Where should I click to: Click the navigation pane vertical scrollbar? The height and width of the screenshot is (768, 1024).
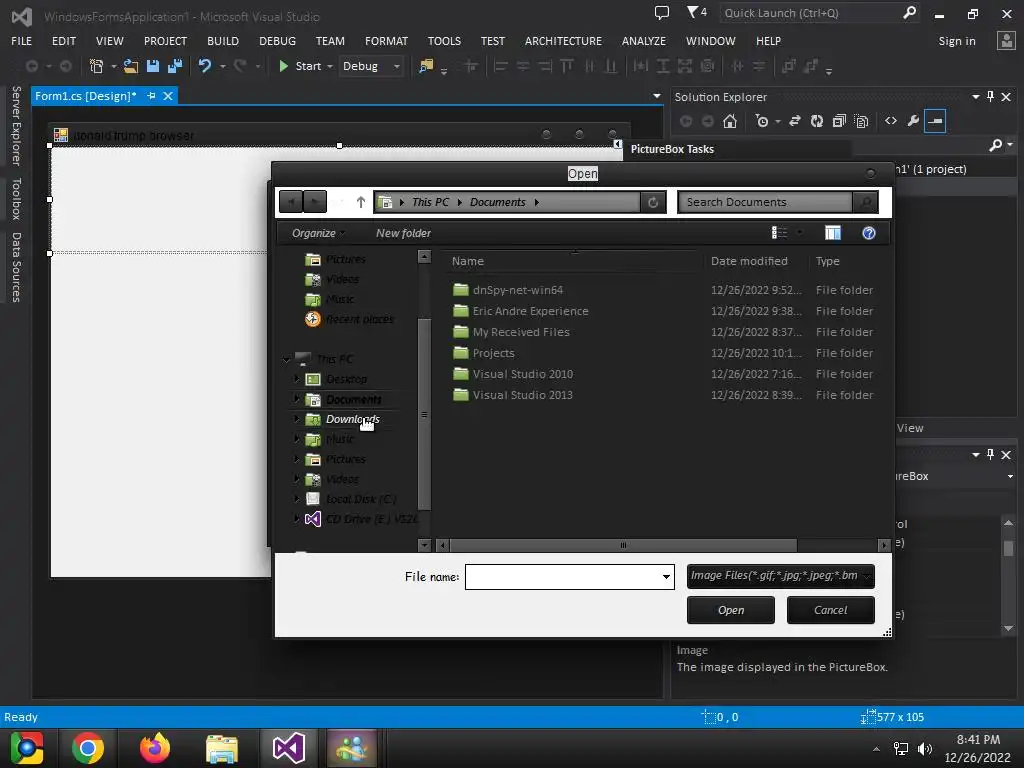(424, 415)
